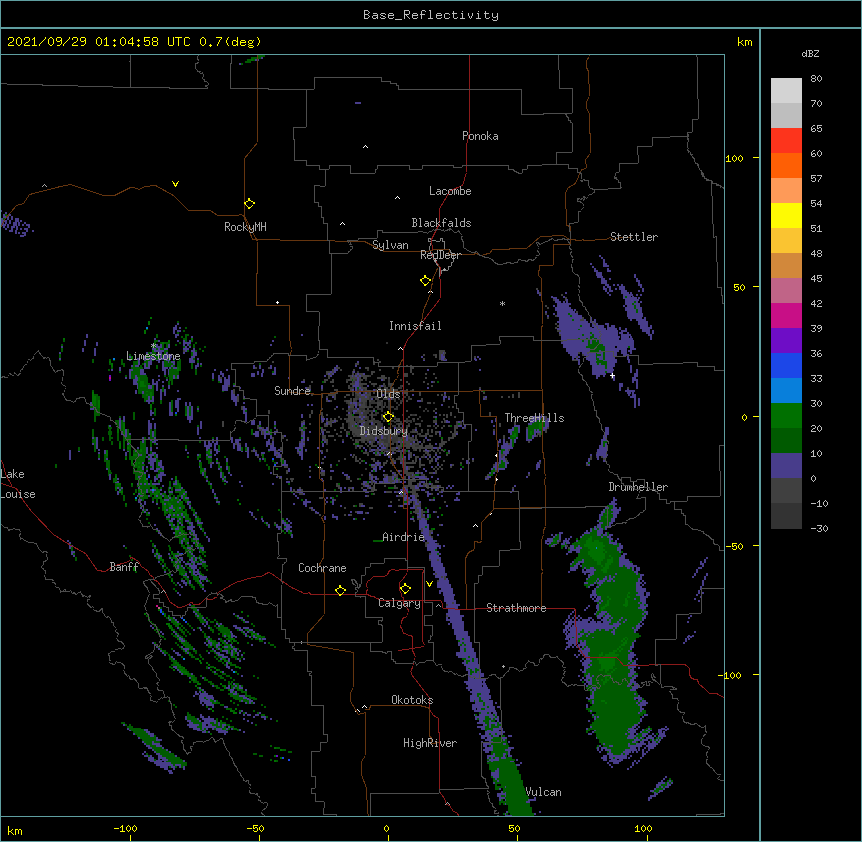Select the red 60-65 dBZ legend swatch

(786, 140)
